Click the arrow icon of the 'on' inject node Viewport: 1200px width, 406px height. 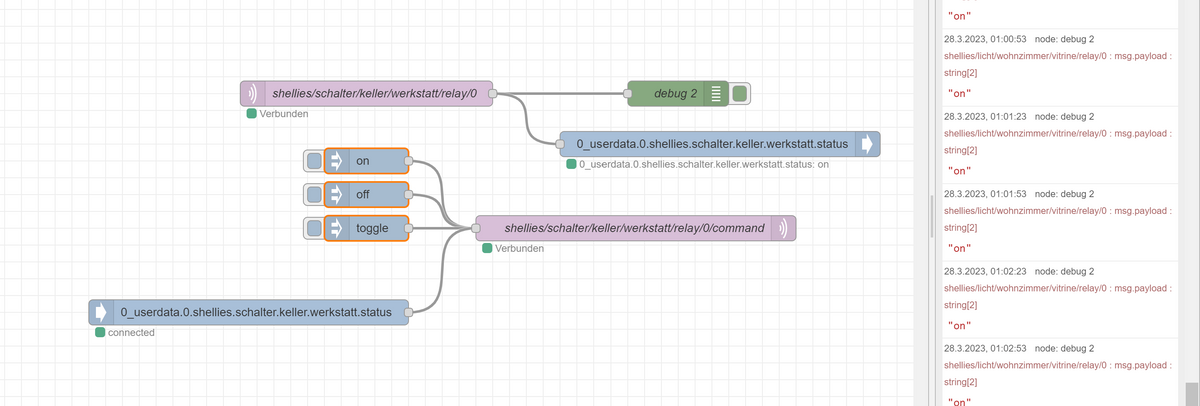[337, 160]
